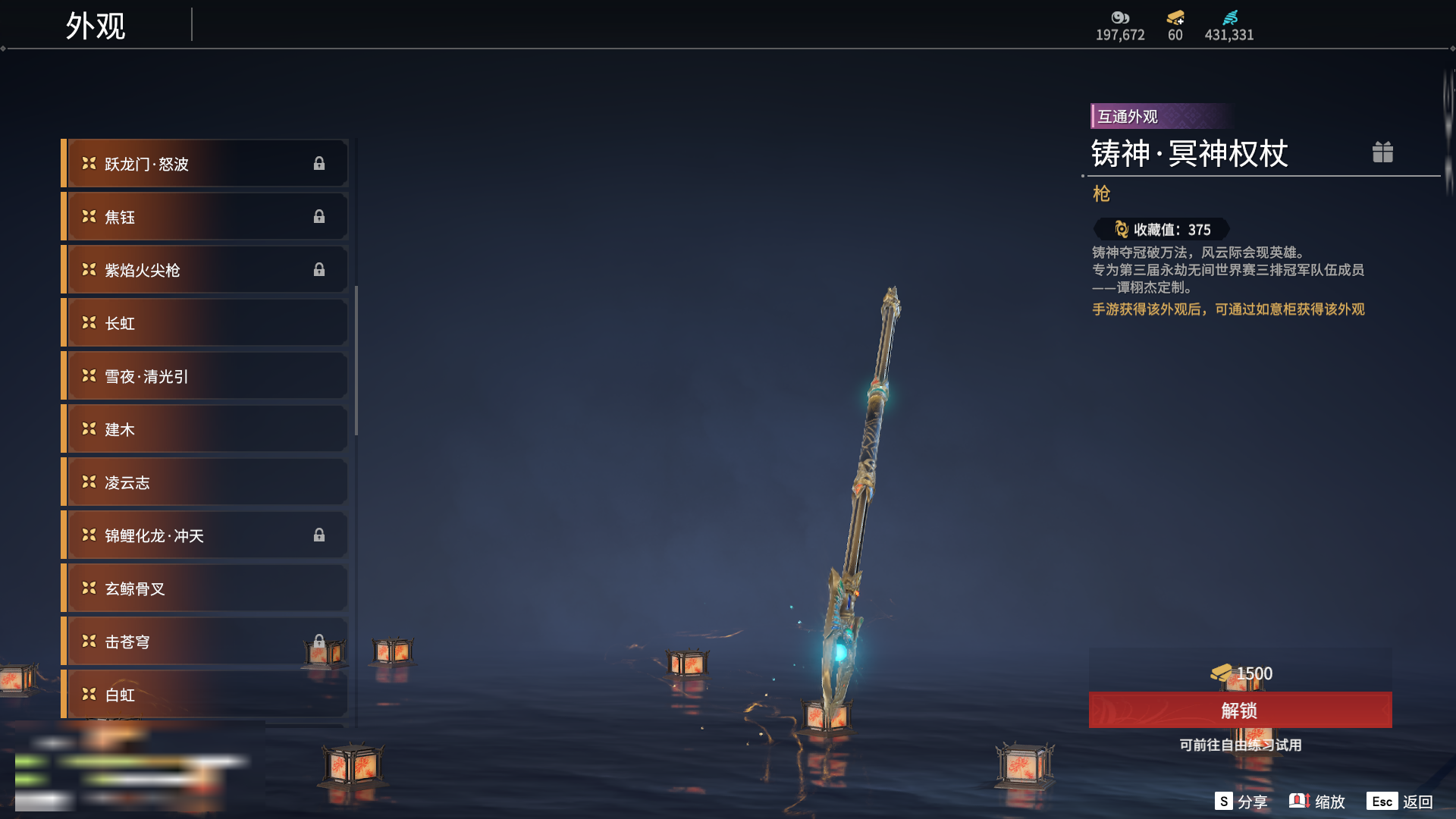Select the 玄鲸骨叉 skin entry
Screen dimensions: 1456x819
click(x=205, y=588)
